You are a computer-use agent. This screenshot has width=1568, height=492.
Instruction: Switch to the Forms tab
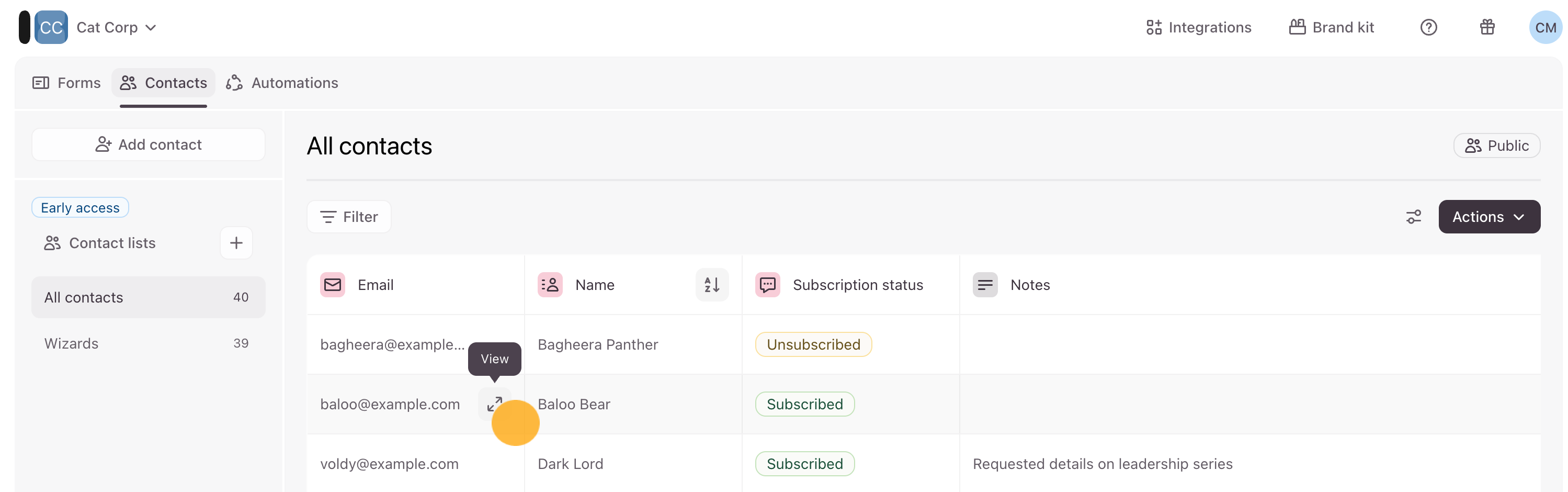coord(66,83)
